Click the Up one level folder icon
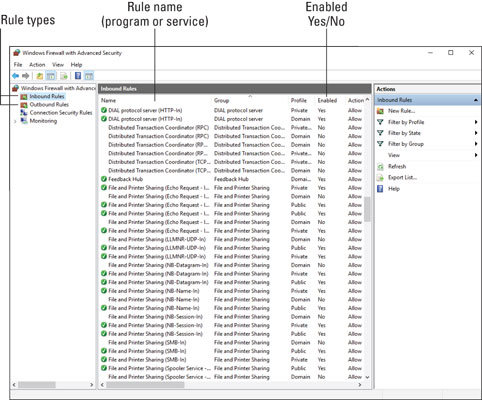 click(40, 76)
